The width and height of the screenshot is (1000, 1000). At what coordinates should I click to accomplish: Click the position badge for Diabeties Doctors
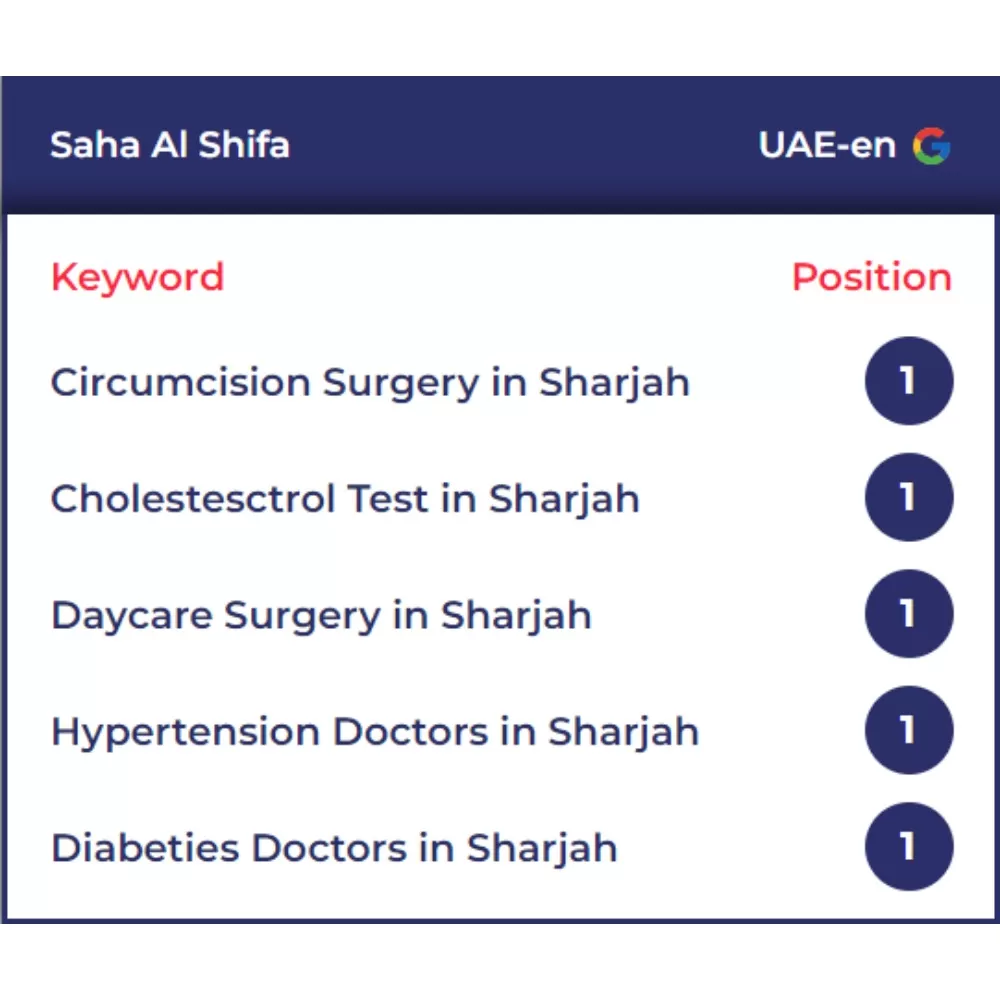tap(908, 847)
